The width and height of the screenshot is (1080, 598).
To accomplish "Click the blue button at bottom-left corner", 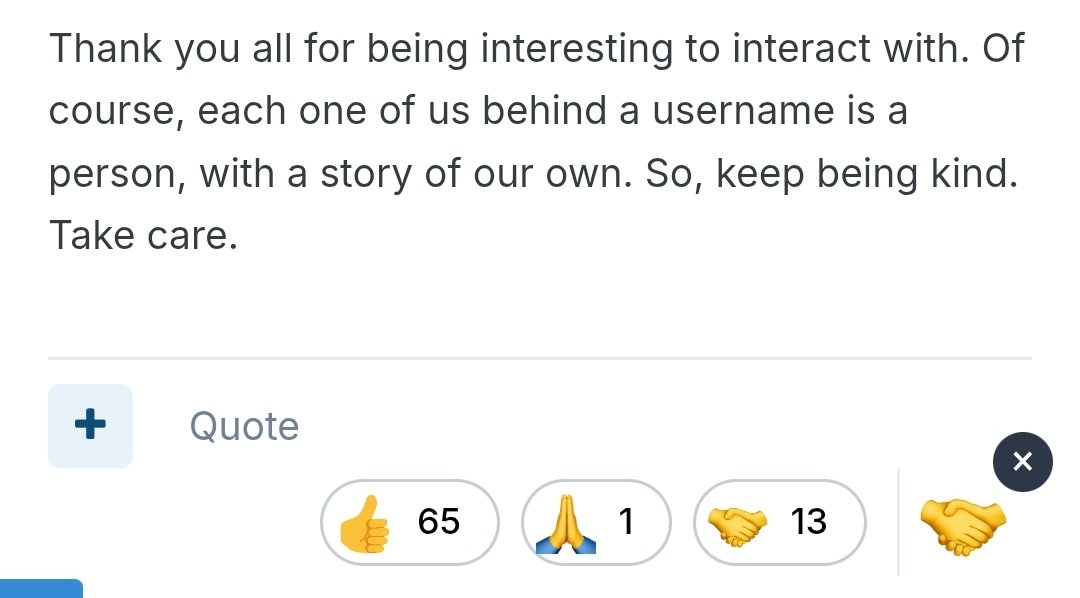I will tap(40, 588).
